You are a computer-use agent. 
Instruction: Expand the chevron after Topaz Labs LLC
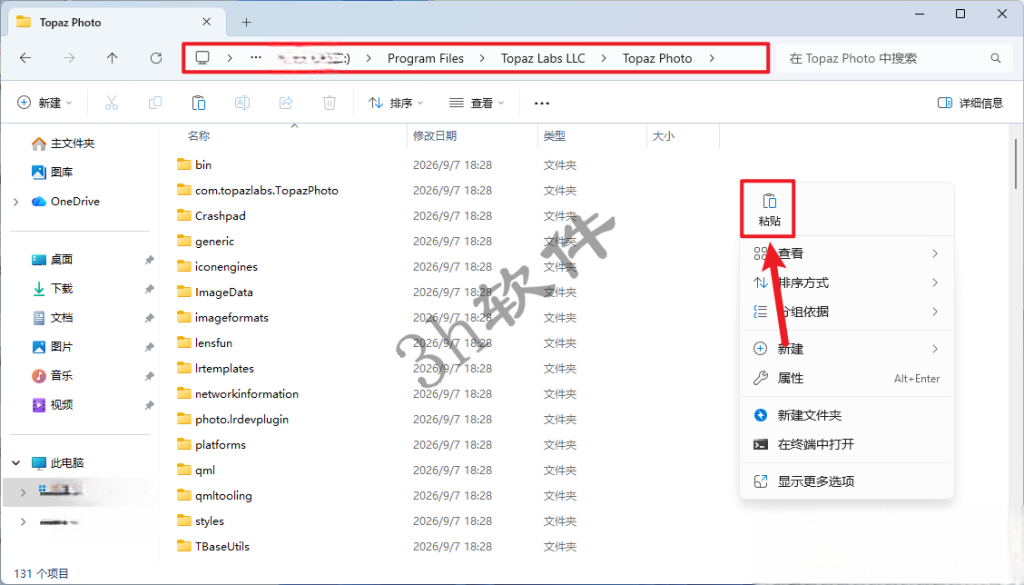tap(603, 58)
